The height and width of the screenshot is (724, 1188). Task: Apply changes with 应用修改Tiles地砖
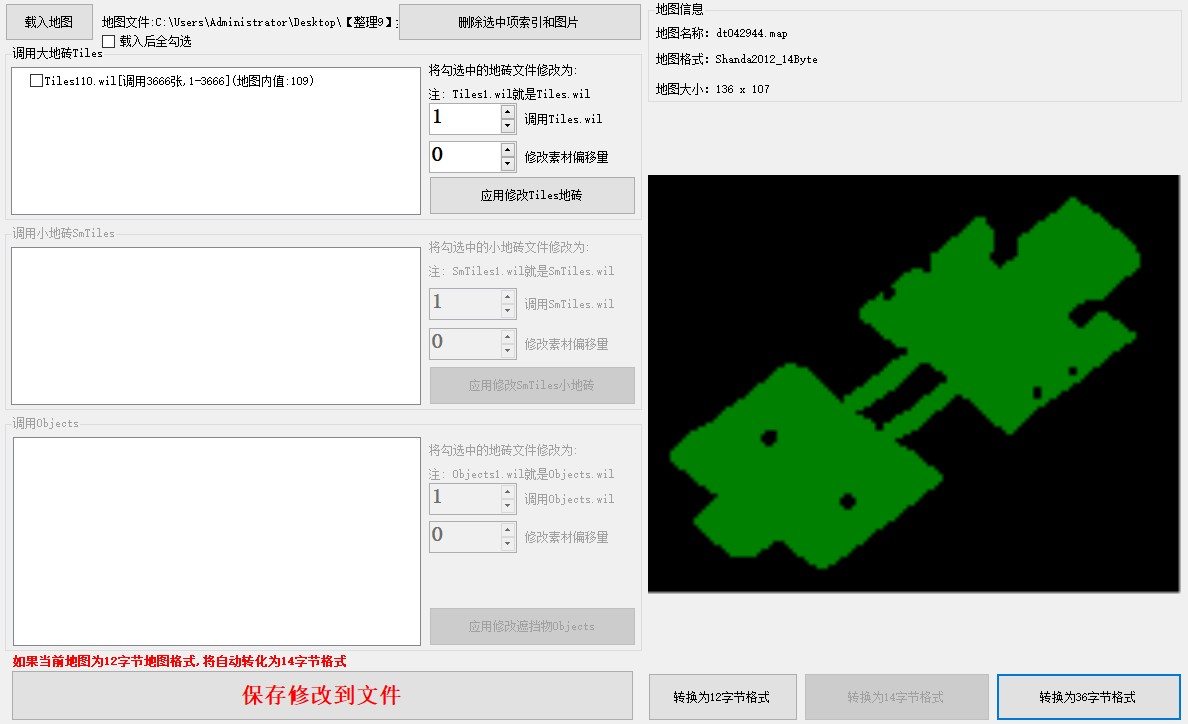pyautogui.click(x=532, y=196)
